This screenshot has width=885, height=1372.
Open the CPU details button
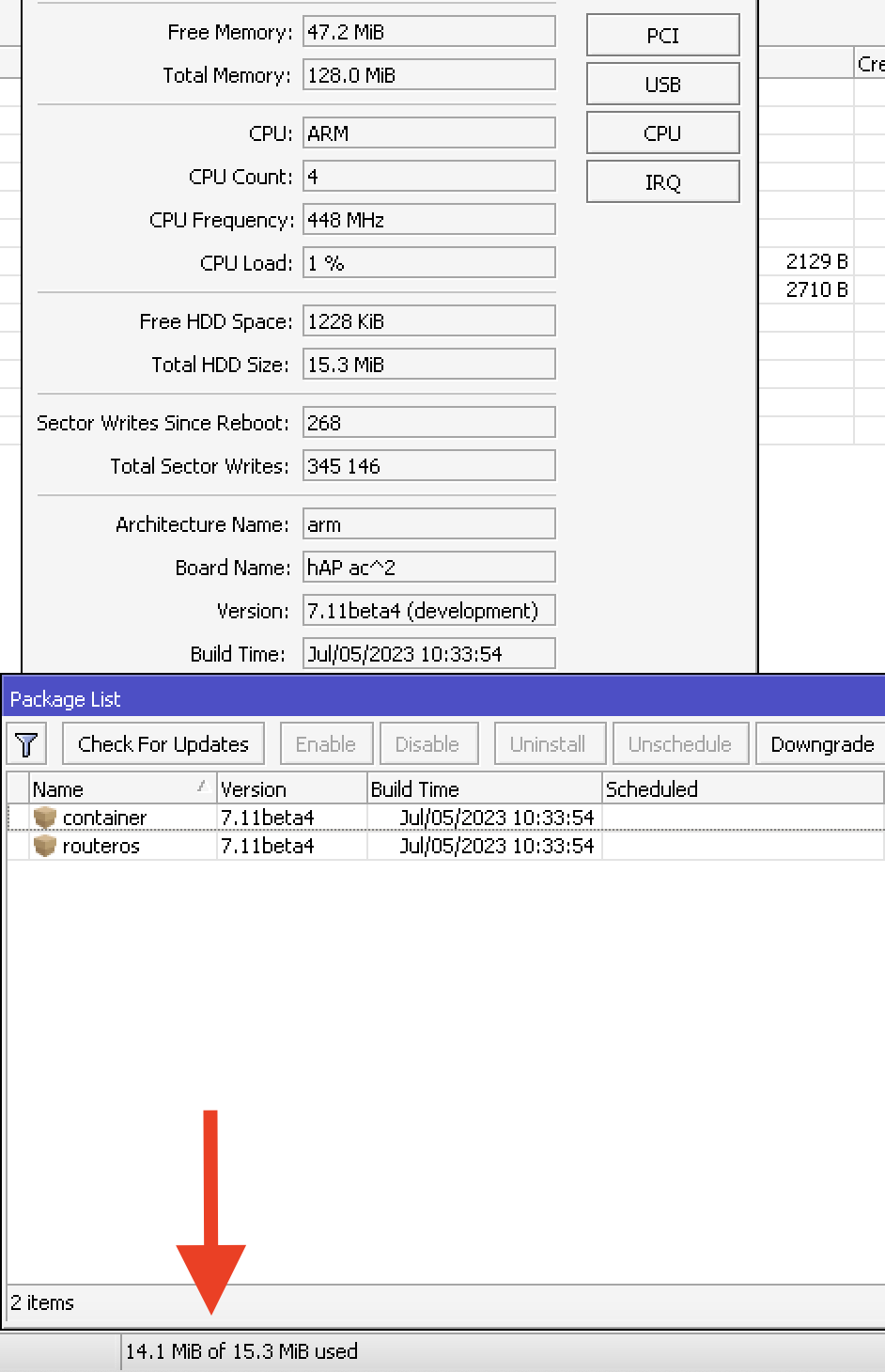click(x=662, y=133)
